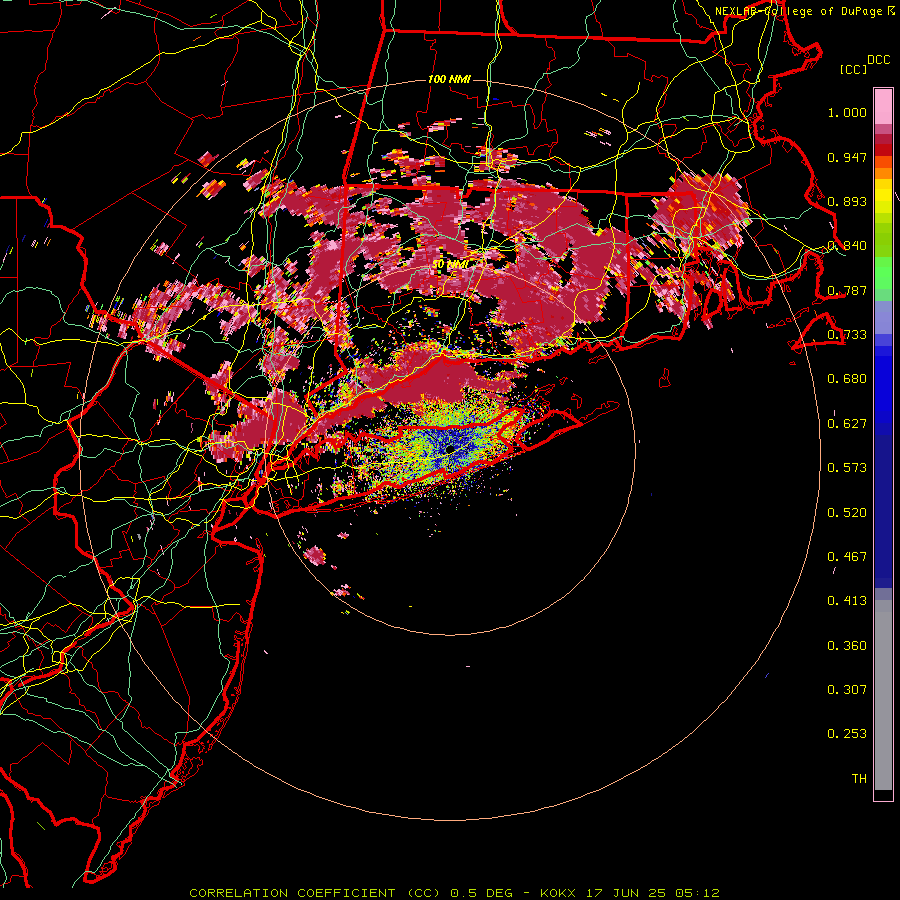Click the 0.787 legend value
The height and width of the screenshot is (900, 900).
point(847,290)
